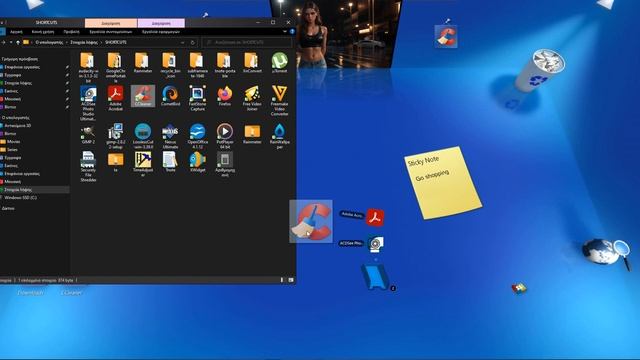
Task: Select the PotPlayer 64 bit shortcut
Action: 224,136
